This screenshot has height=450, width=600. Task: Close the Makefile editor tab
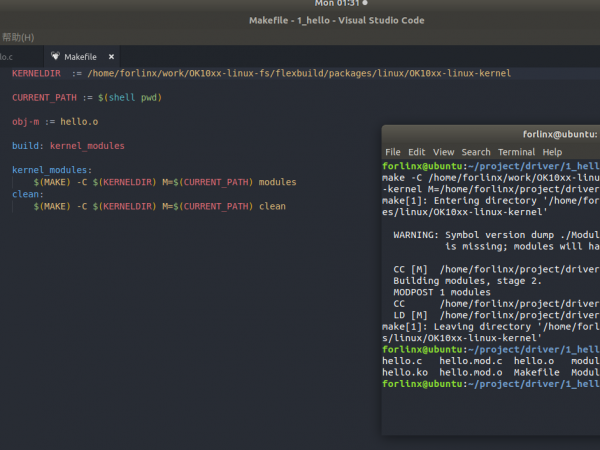tap(111, 57)
